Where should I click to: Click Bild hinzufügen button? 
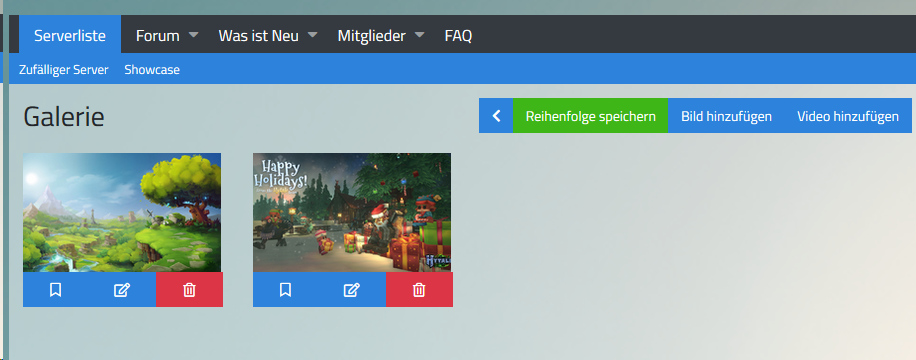pos(726,116)
